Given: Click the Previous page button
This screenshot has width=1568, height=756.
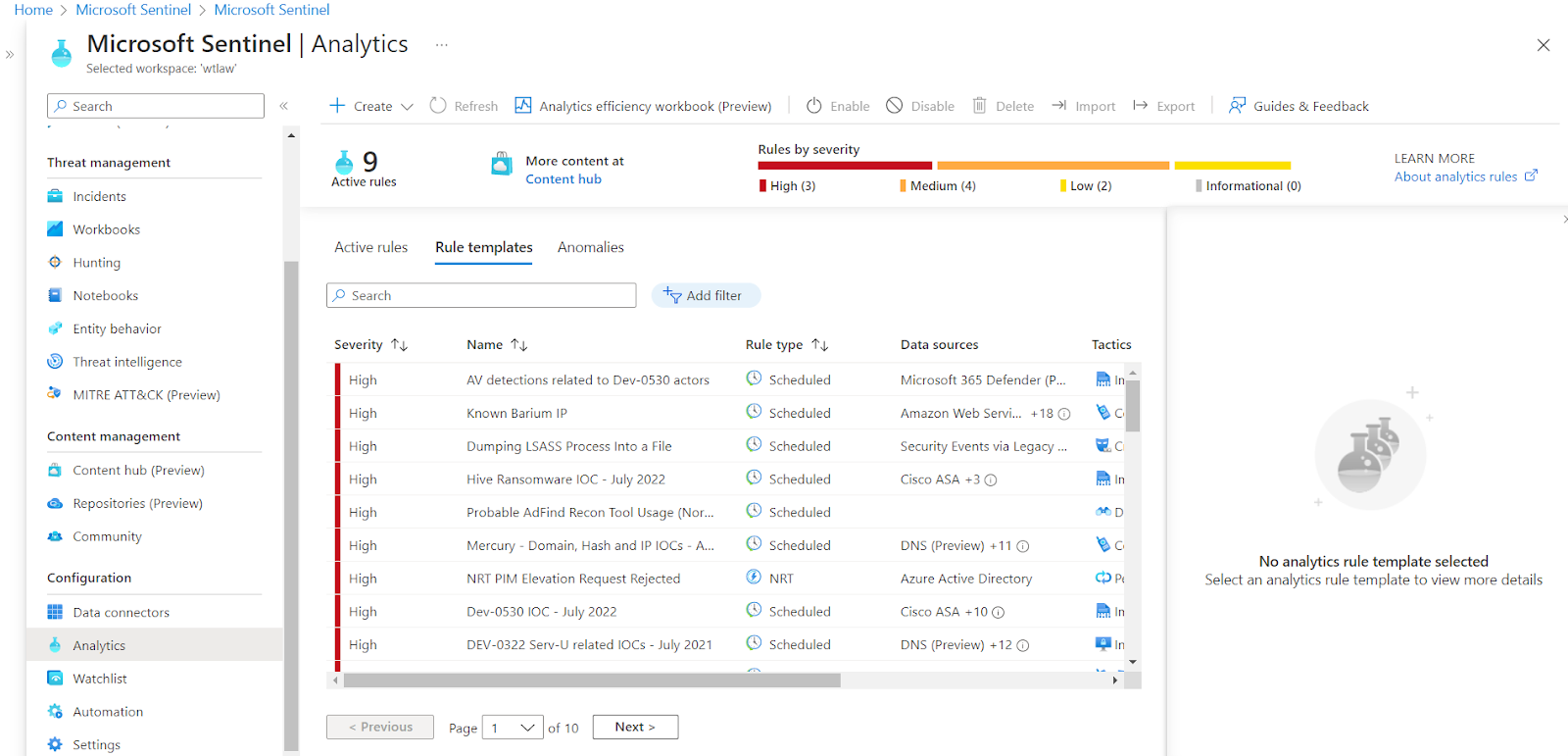Looking at the screenshot, I should [x=380, y=727].
